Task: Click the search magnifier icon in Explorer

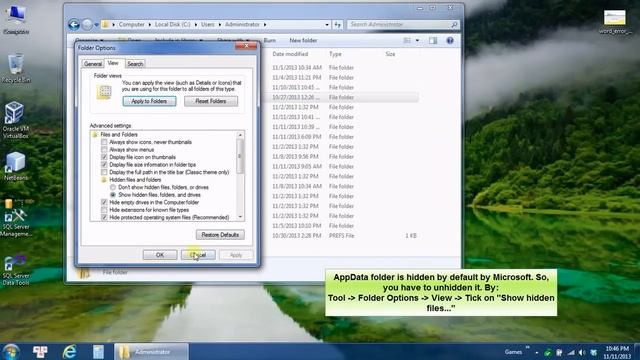Action: click(454, 24)
